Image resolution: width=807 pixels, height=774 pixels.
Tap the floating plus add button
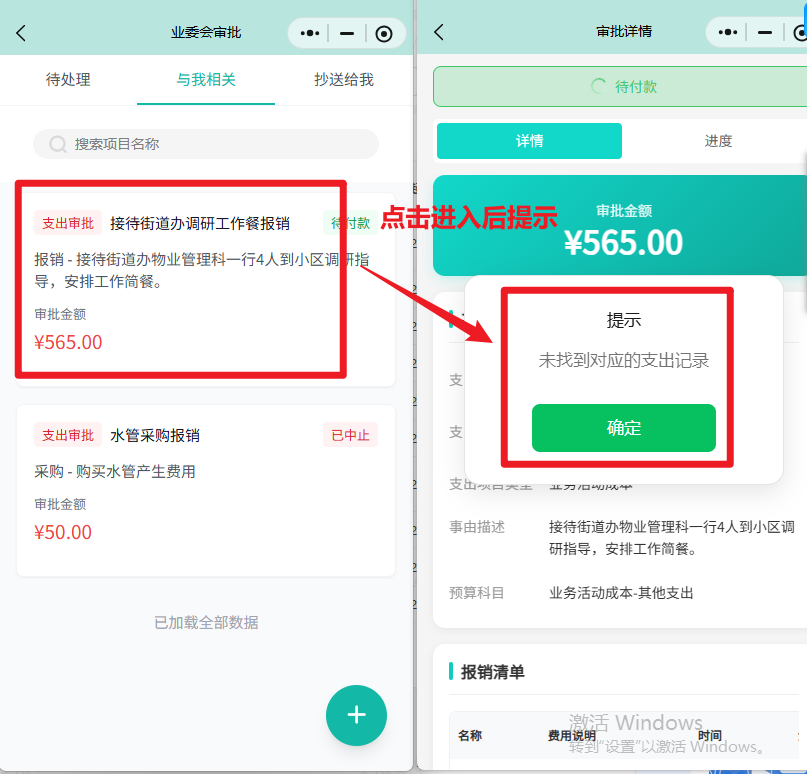(x=356, y=715)
